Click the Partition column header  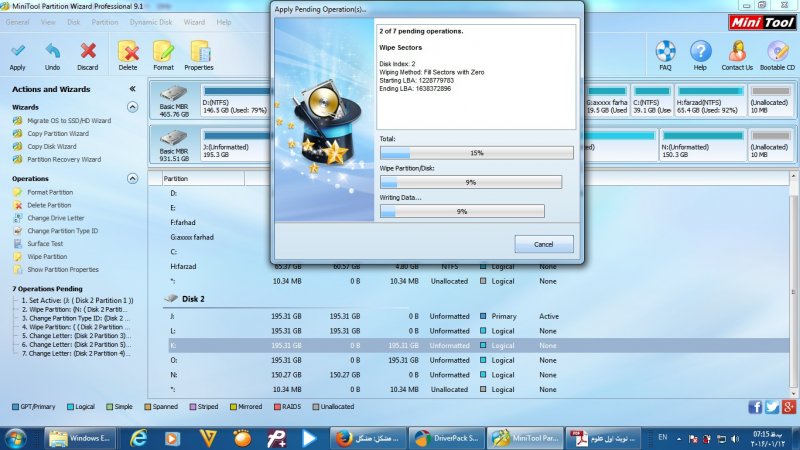203,179
